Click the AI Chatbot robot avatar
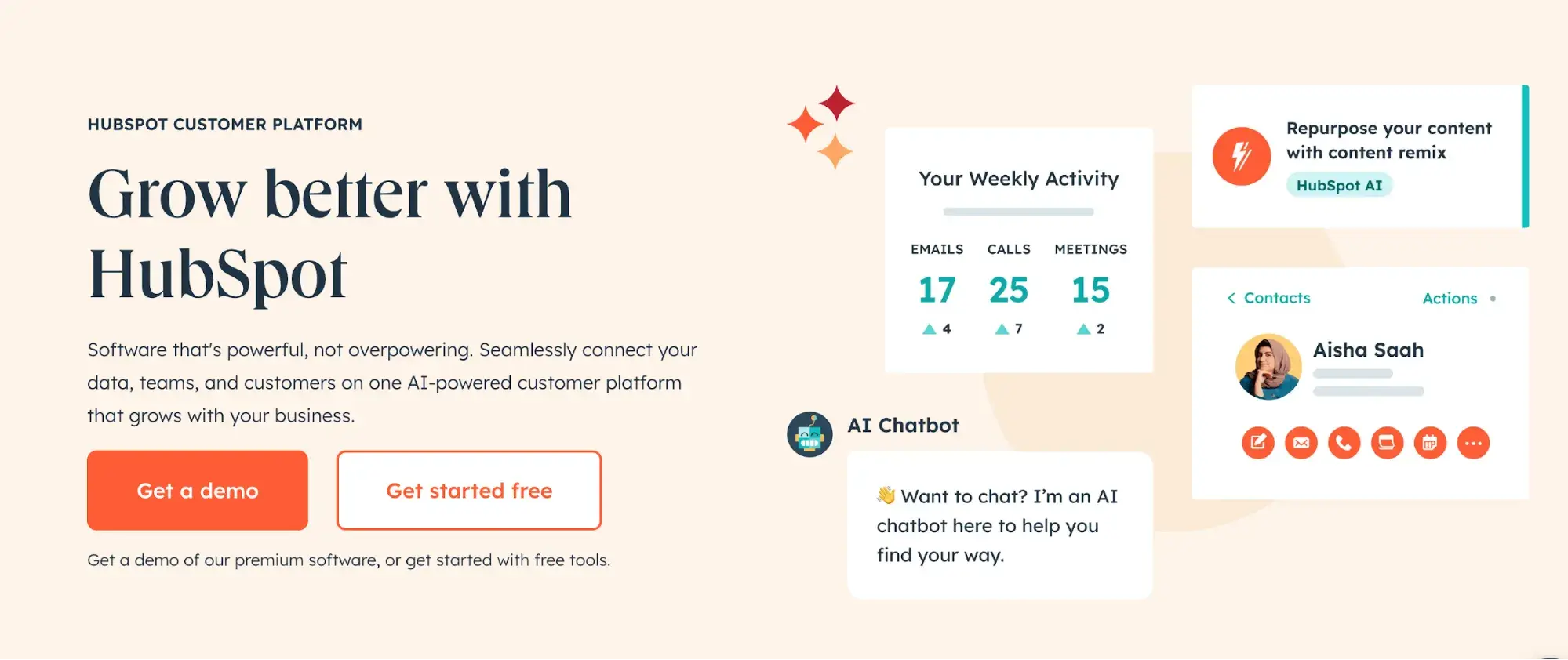Image resolution: width=1568 pixels, height=660 pixels. point(809,434)
